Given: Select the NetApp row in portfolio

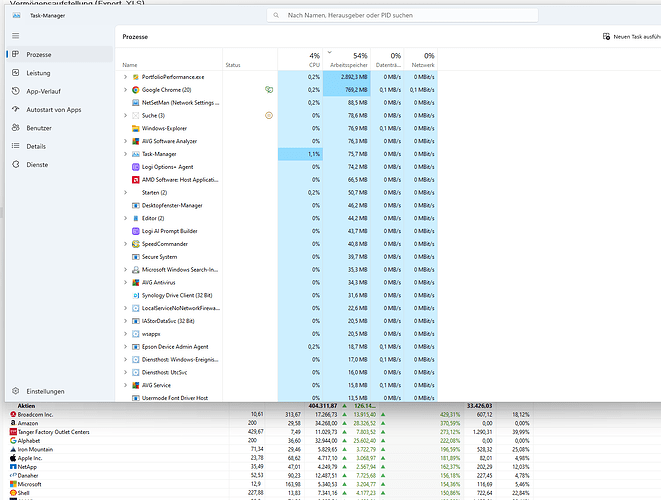Looking at the screenshot, I should pyautogui.click(x=270, y=467).
